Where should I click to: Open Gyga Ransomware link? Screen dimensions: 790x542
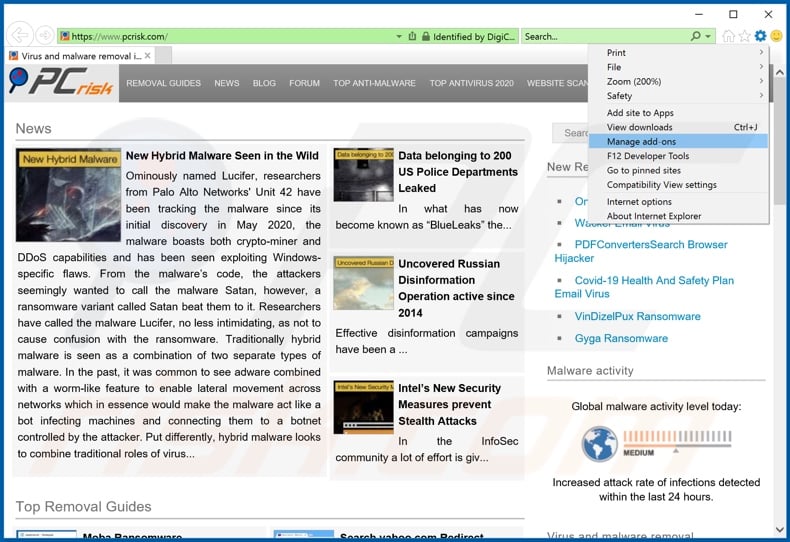pos(621,338)
